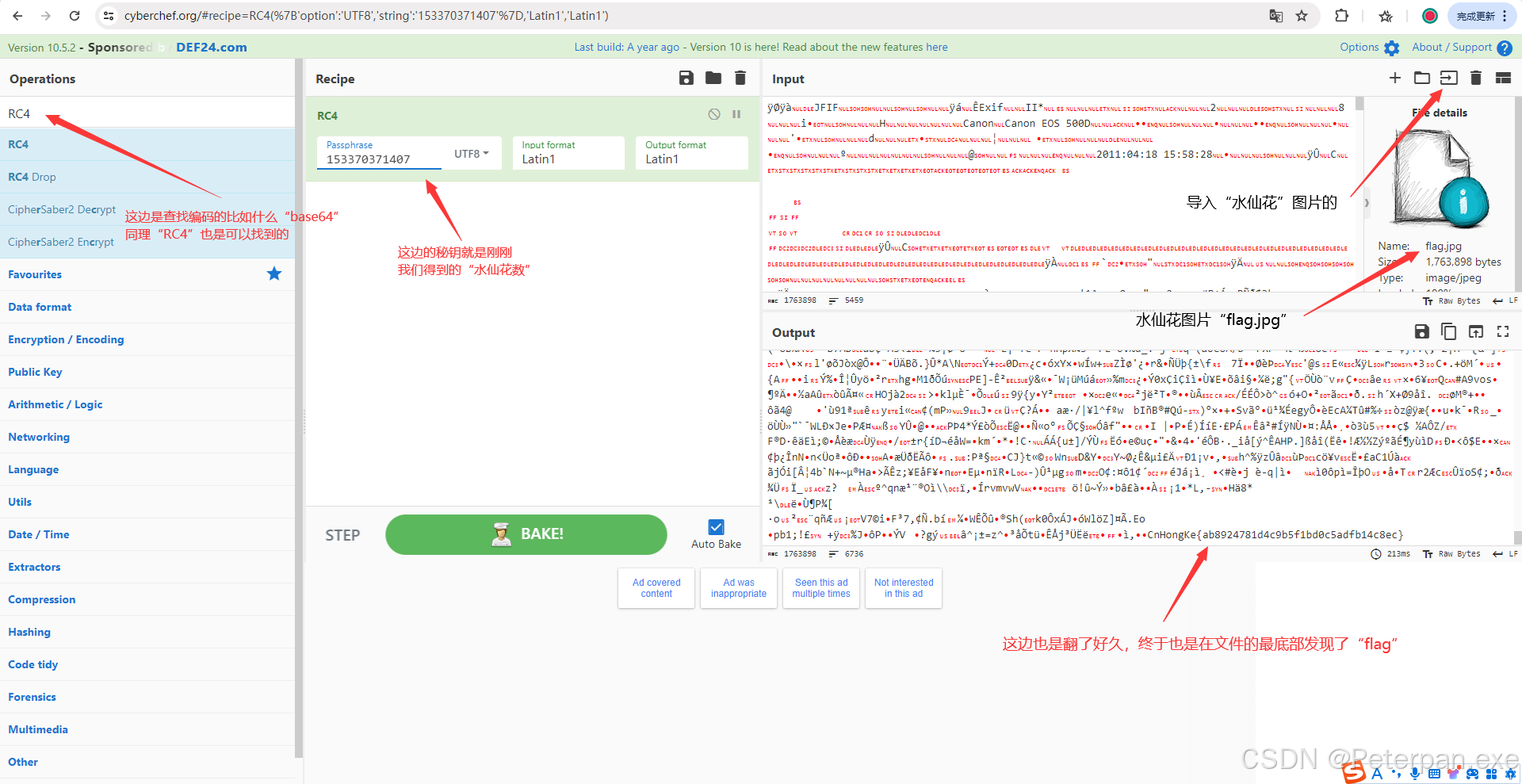The width and height of the screenshot is (1522, 784).
Task: Open the Input format Latin1 selector
Action: (x=568, y=153)
